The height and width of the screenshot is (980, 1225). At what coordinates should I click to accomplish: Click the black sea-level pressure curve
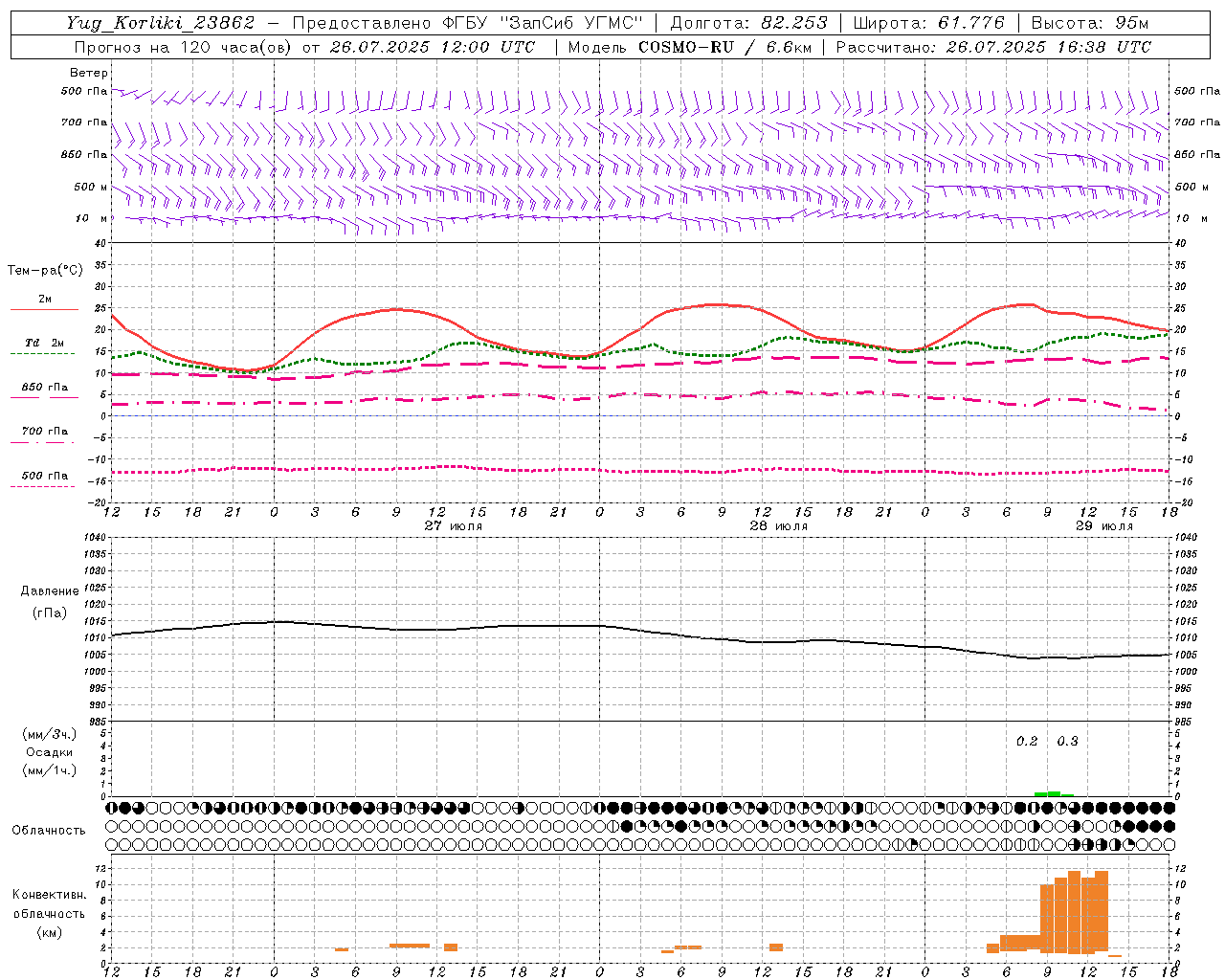(x=641, y=630)
